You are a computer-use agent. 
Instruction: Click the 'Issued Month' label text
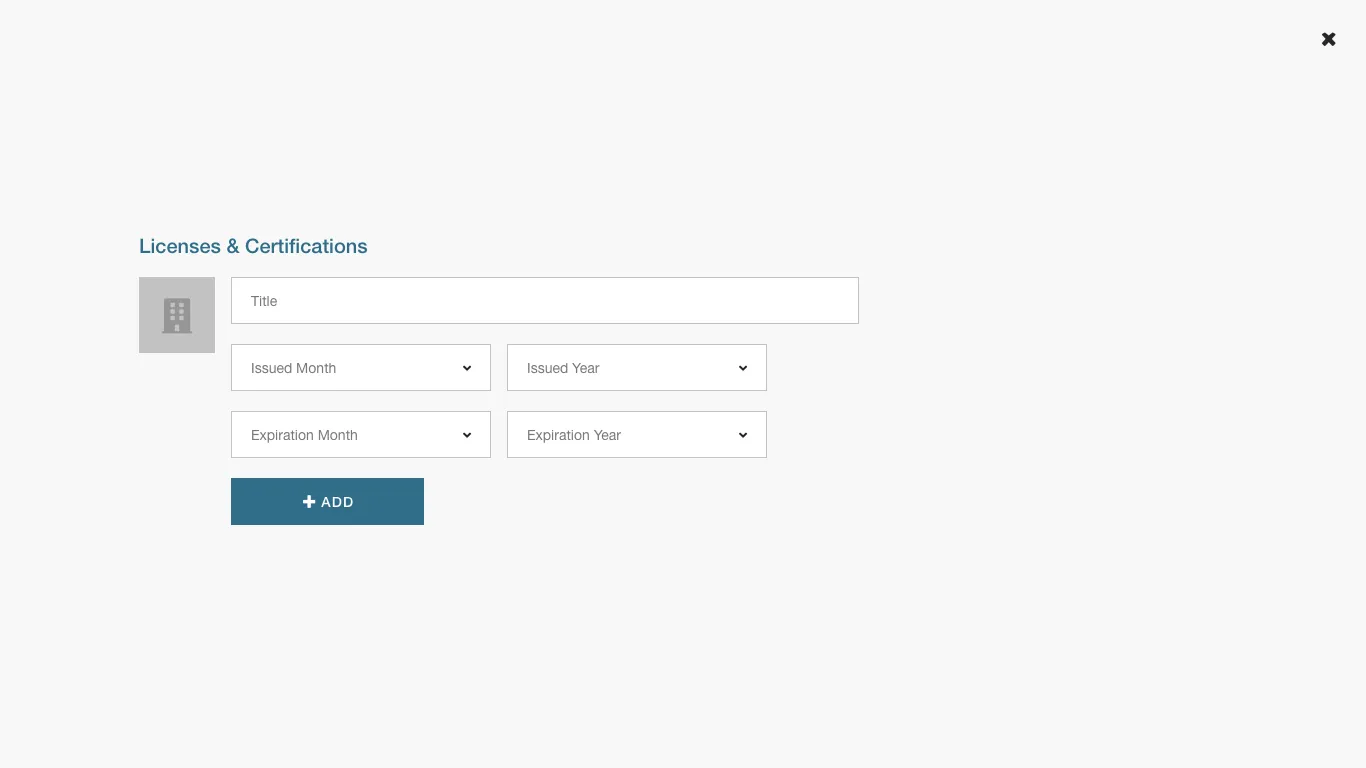[x=293, y=368]
